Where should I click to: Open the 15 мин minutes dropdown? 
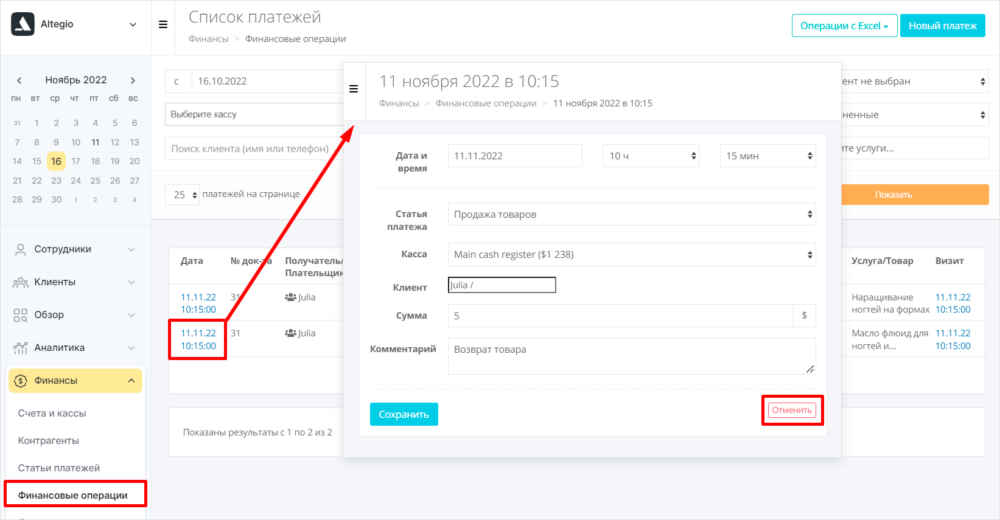[x=768, y=156]
